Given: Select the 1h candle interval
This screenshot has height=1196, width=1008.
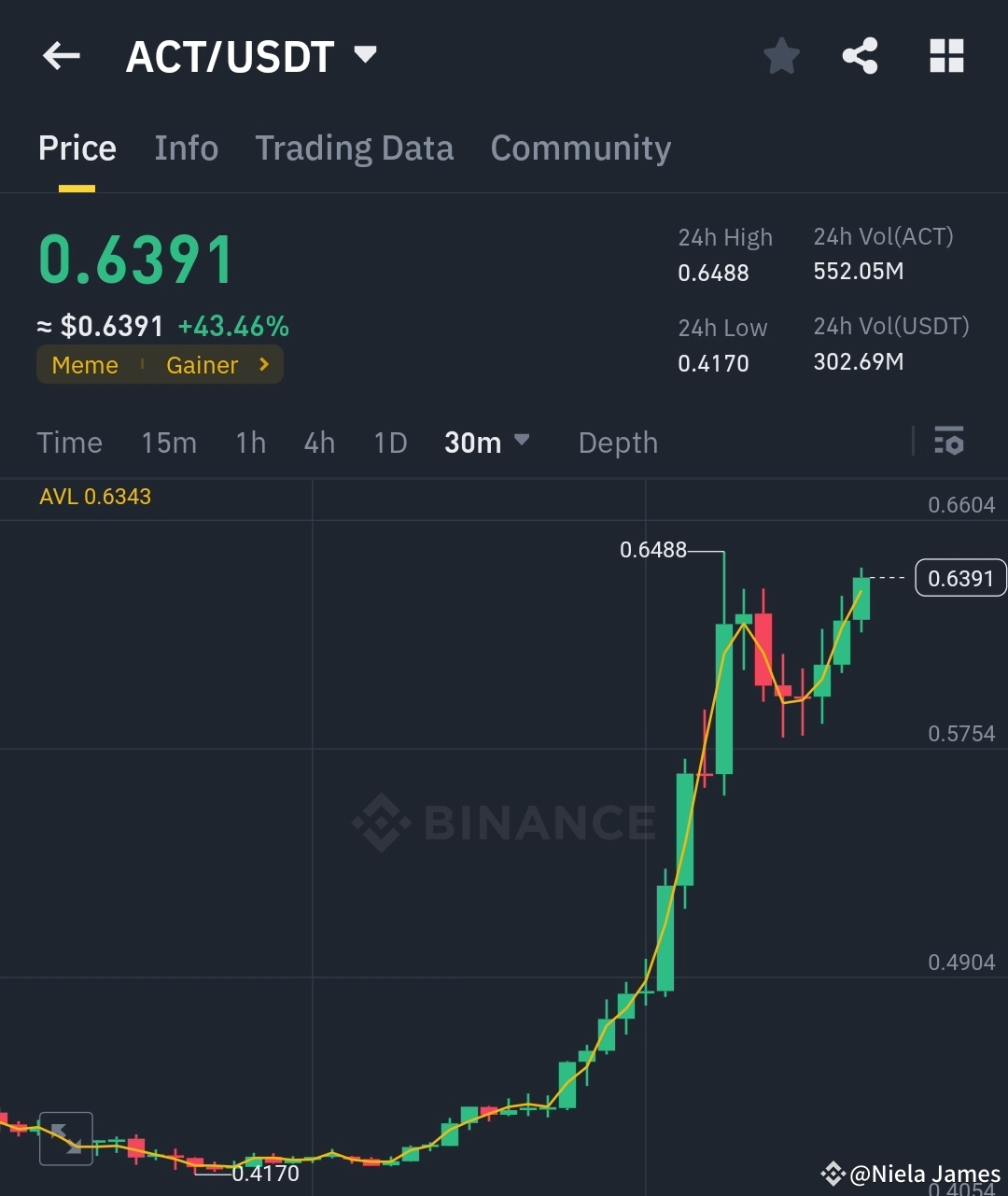Looking at the screenshot, I should coord(250,443).
